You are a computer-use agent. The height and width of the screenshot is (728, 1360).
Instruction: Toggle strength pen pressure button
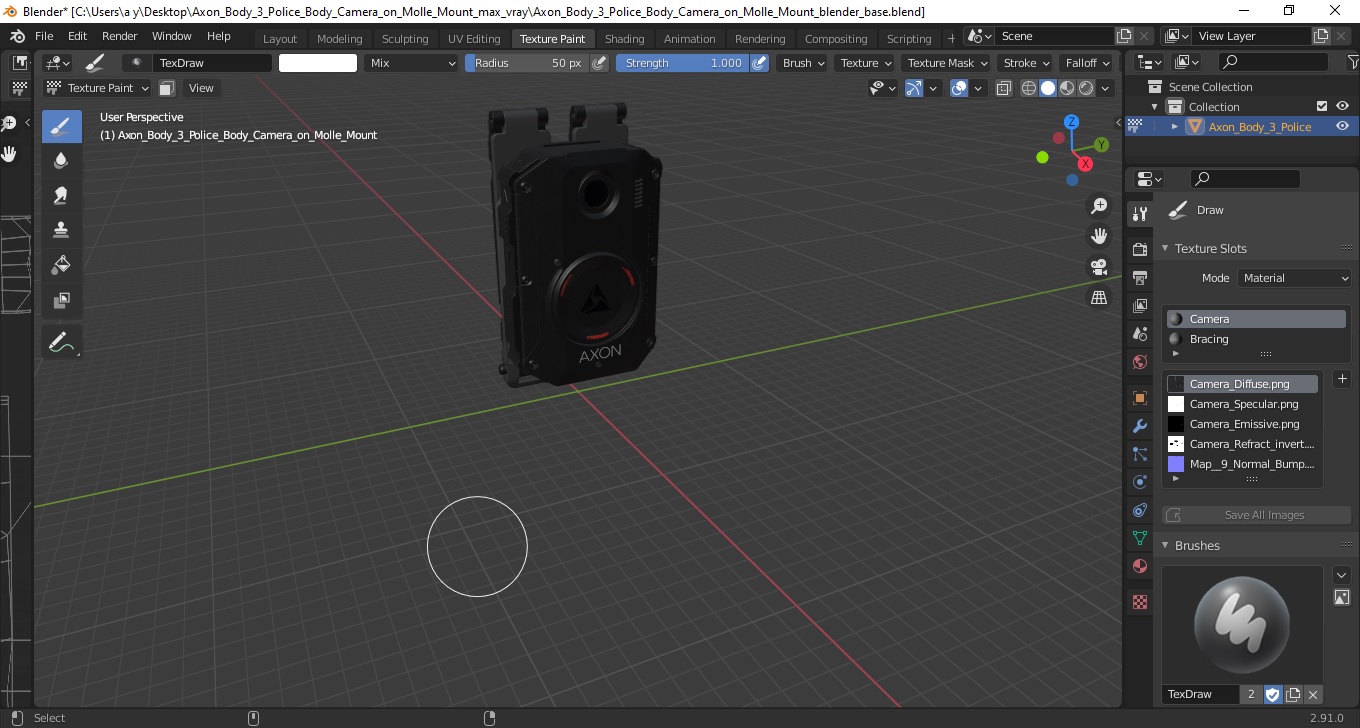[759, 63]
